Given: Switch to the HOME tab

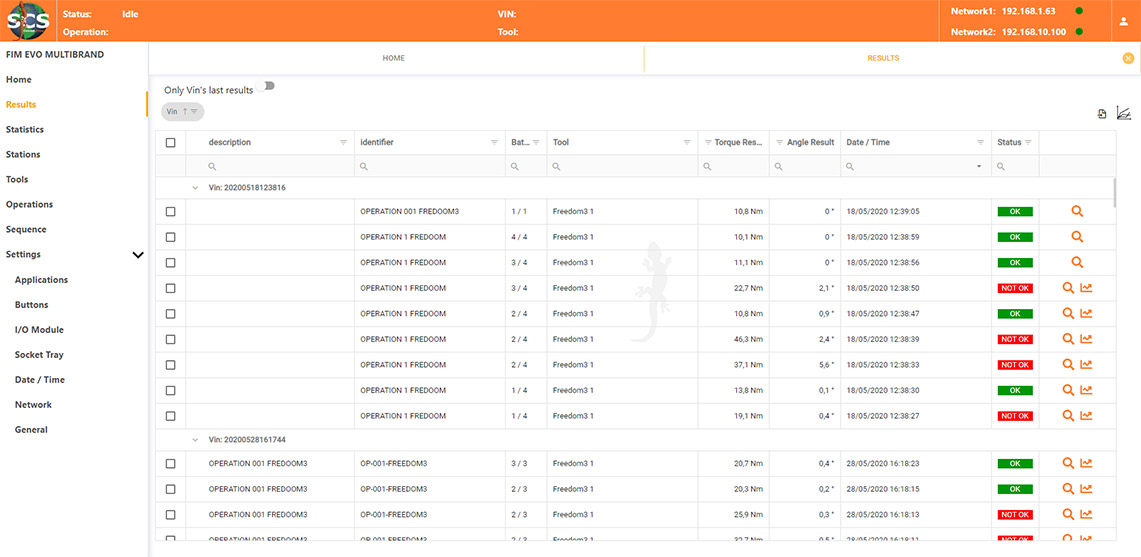Looking at the screenshot, I should tap(394, 58).
